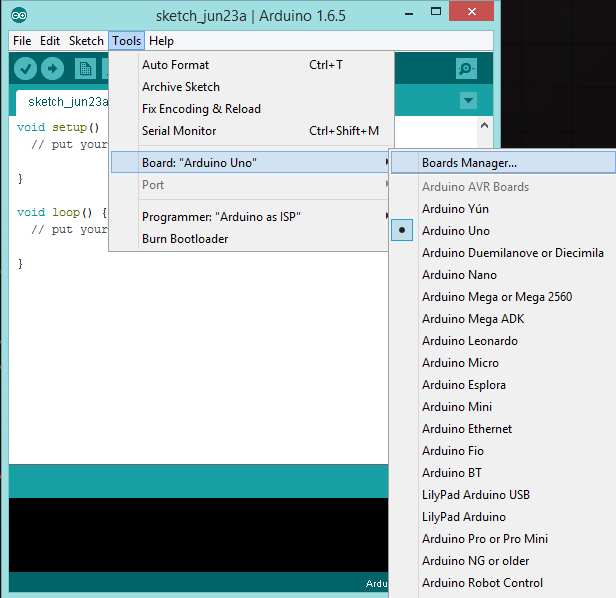Expand the Programmer "Arduino as ISP" submenu
The width and height of the screenshot is (616, 598).
click(x=250, y=216)
